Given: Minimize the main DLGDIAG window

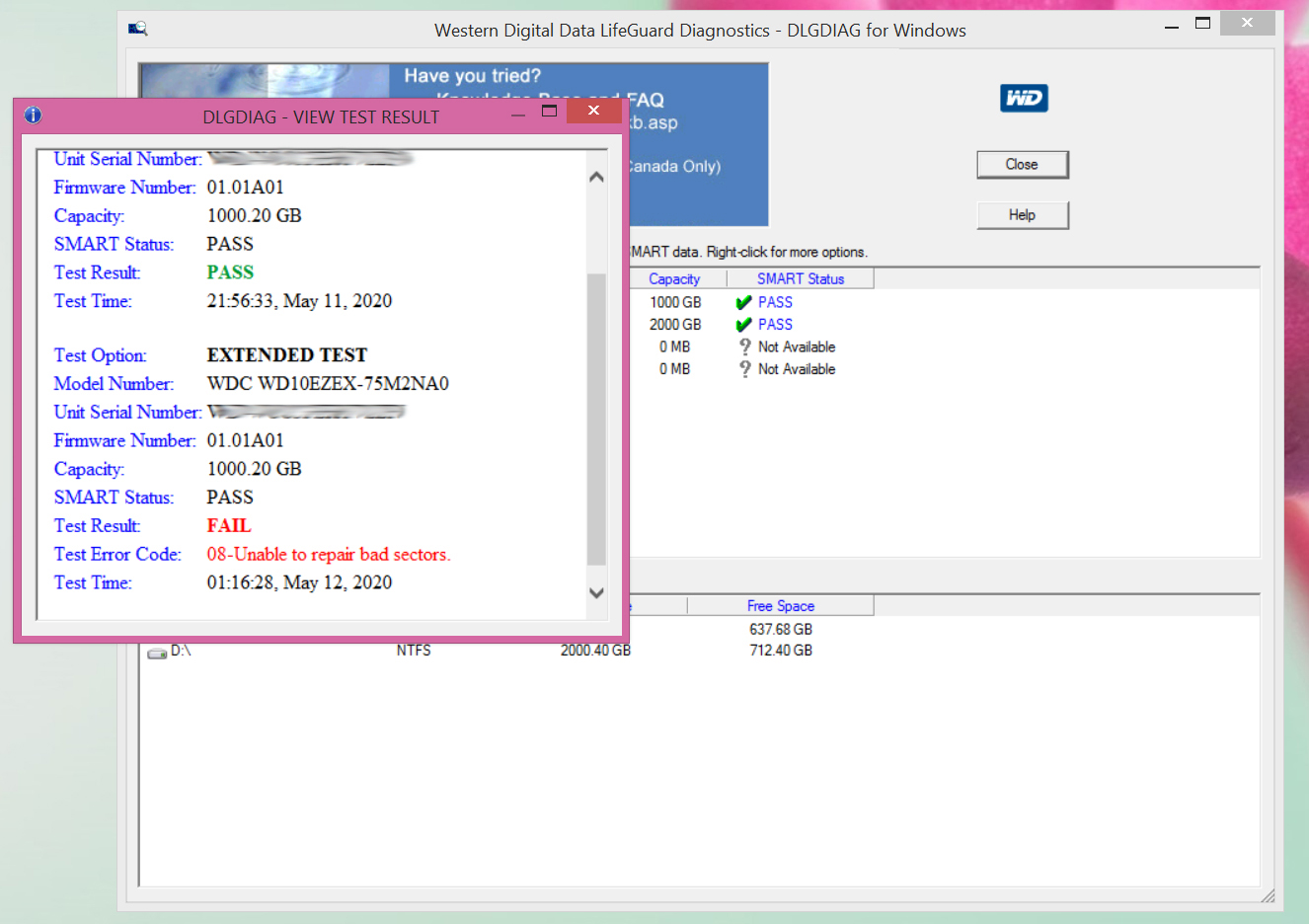Looking at the screenshot, I should coord(1172,27).
